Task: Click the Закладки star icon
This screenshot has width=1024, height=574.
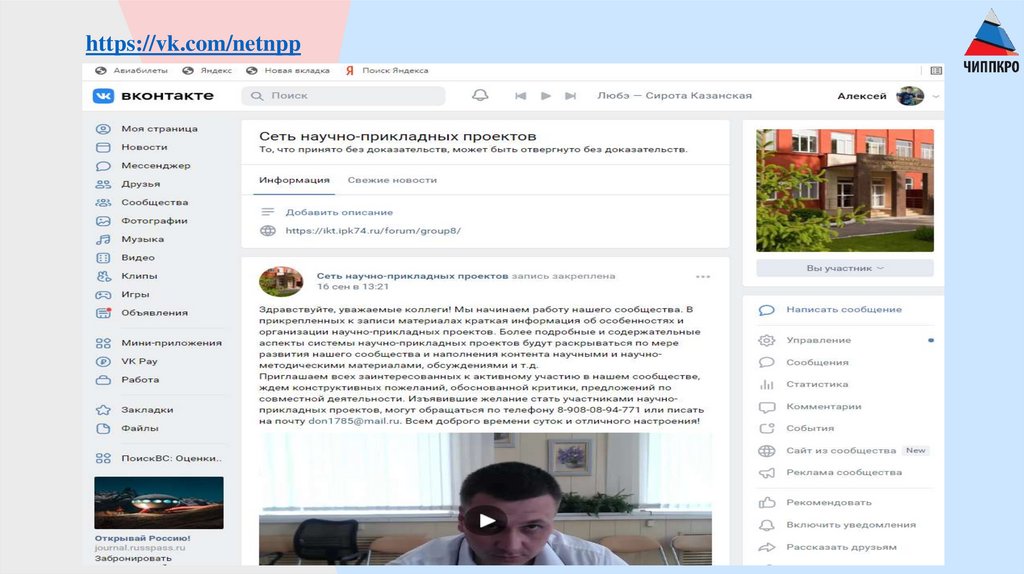Action: 103,410
